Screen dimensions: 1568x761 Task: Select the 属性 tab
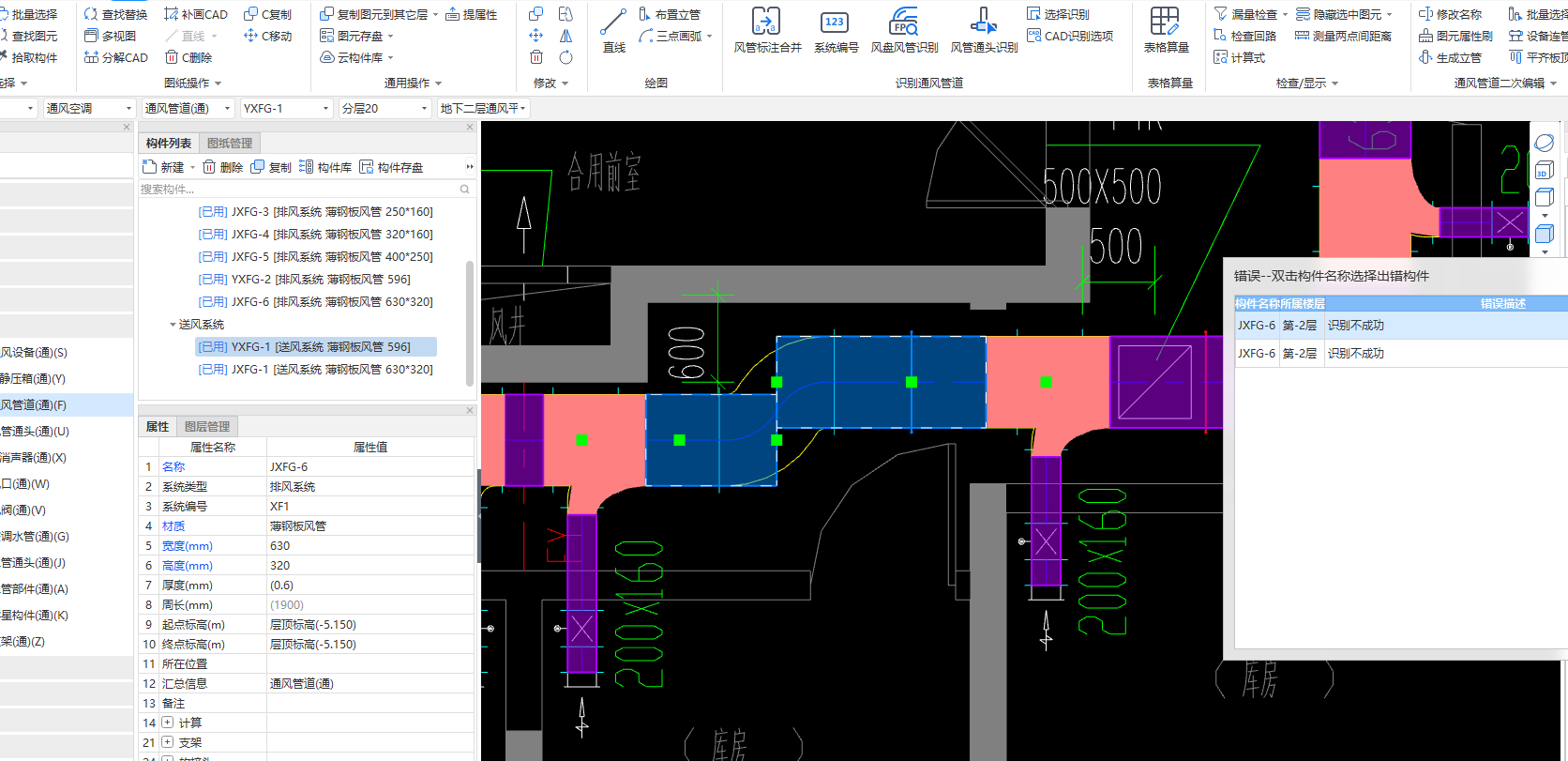(x=158, y=426)
